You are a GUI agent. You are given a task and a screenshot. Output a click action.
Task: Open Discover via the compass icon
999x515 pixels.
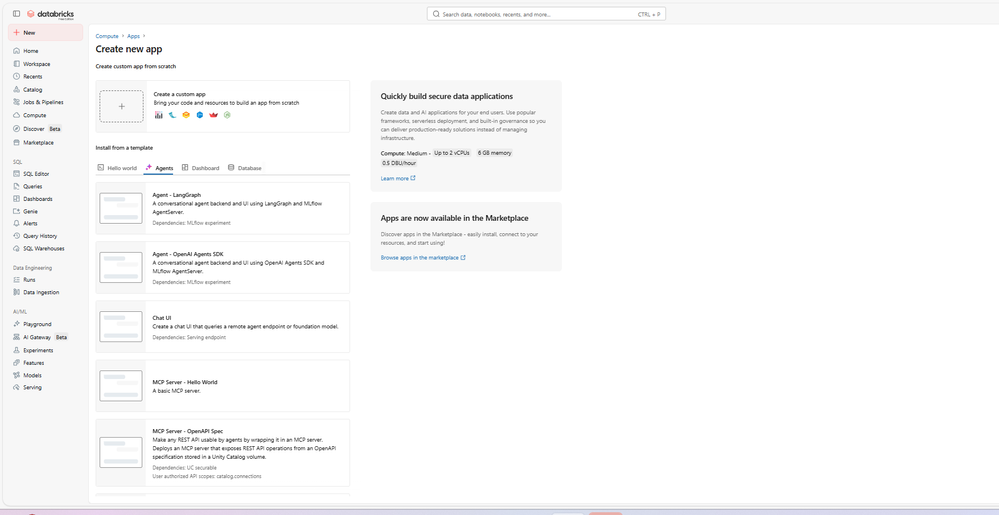coord(17,129)
